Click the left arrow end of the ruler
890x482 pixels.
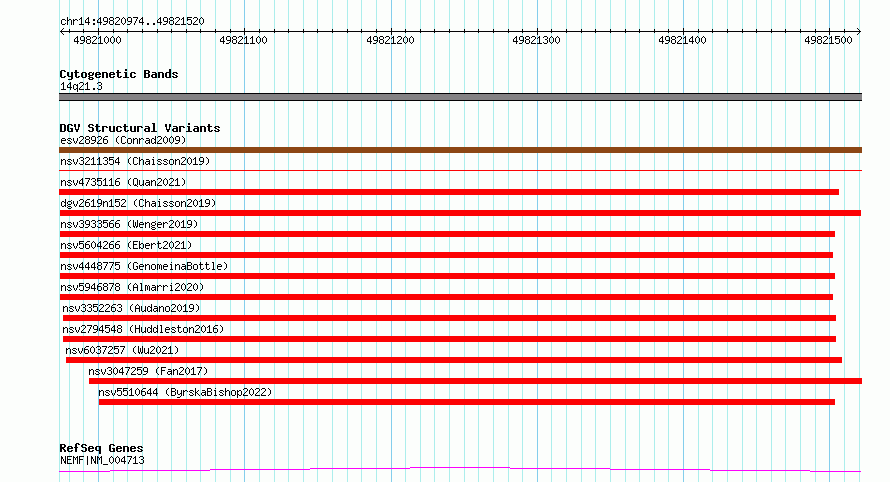click(x=62, y=31)
